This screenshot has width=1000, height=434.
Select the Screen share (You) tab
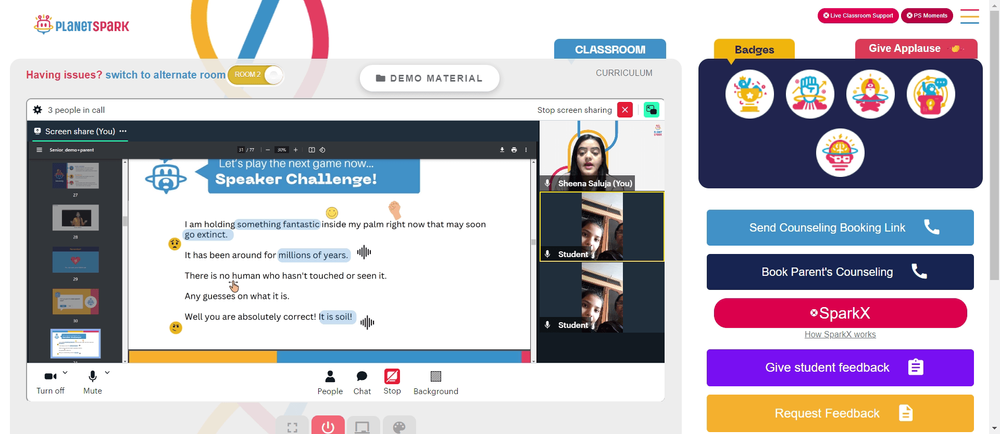80,131
